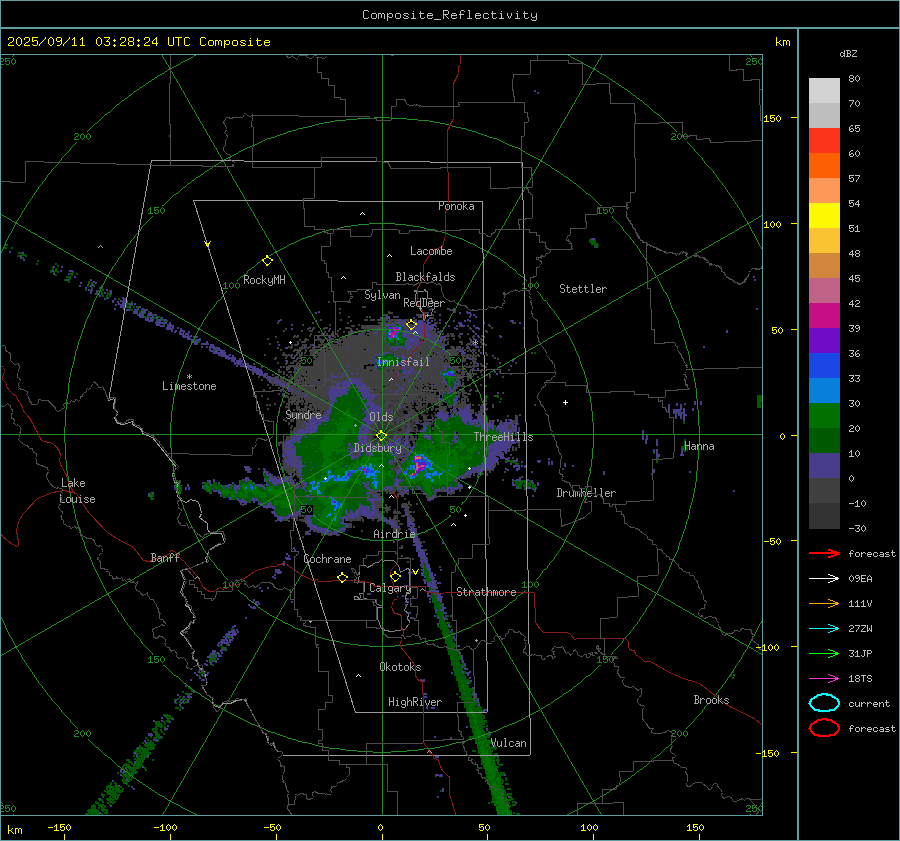Click the Vulcan label
The width and height of the screenshot is (900, 841).
click(x=508, y=743)
